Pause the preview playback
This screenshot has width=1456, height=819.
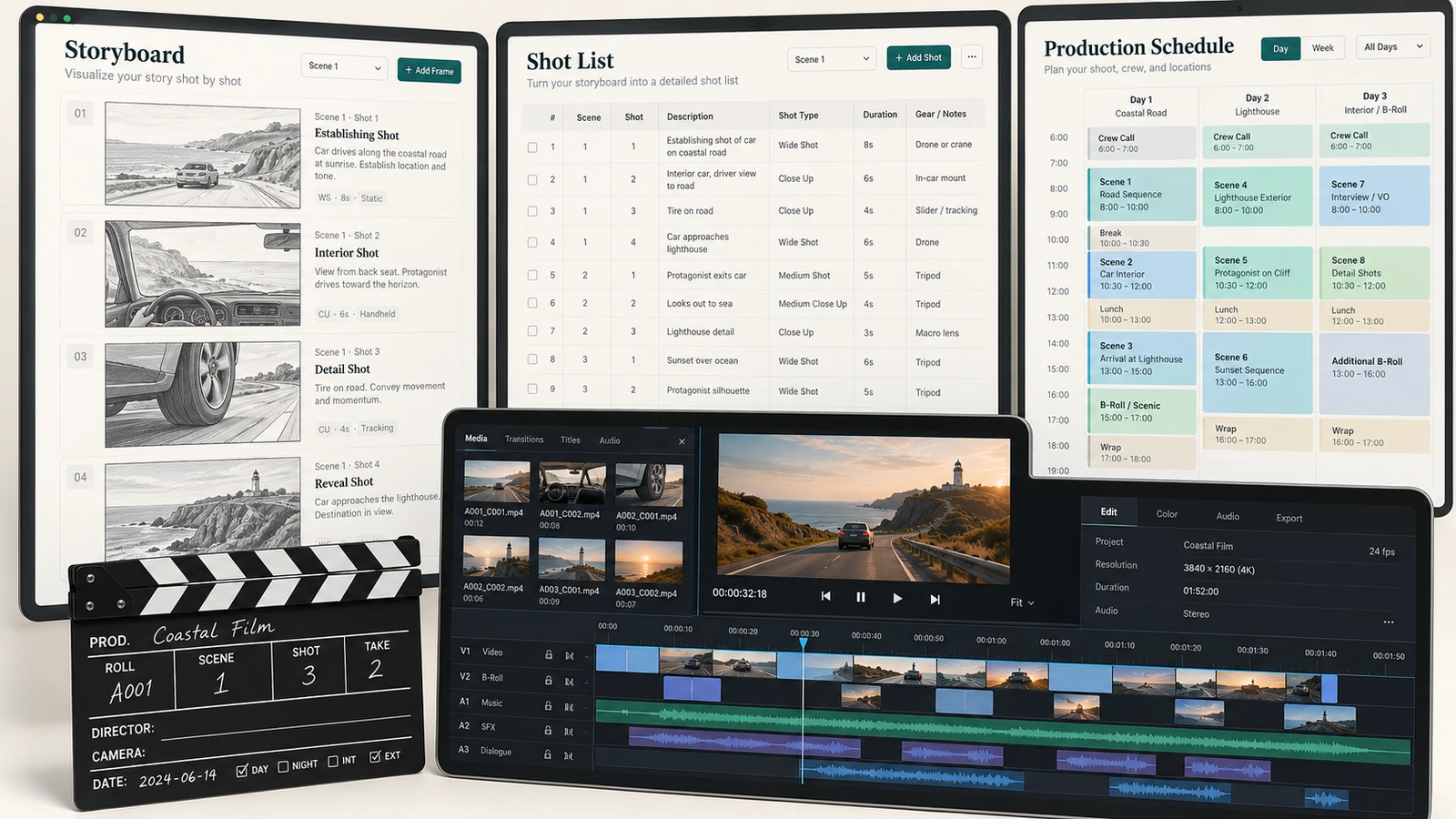861,597
